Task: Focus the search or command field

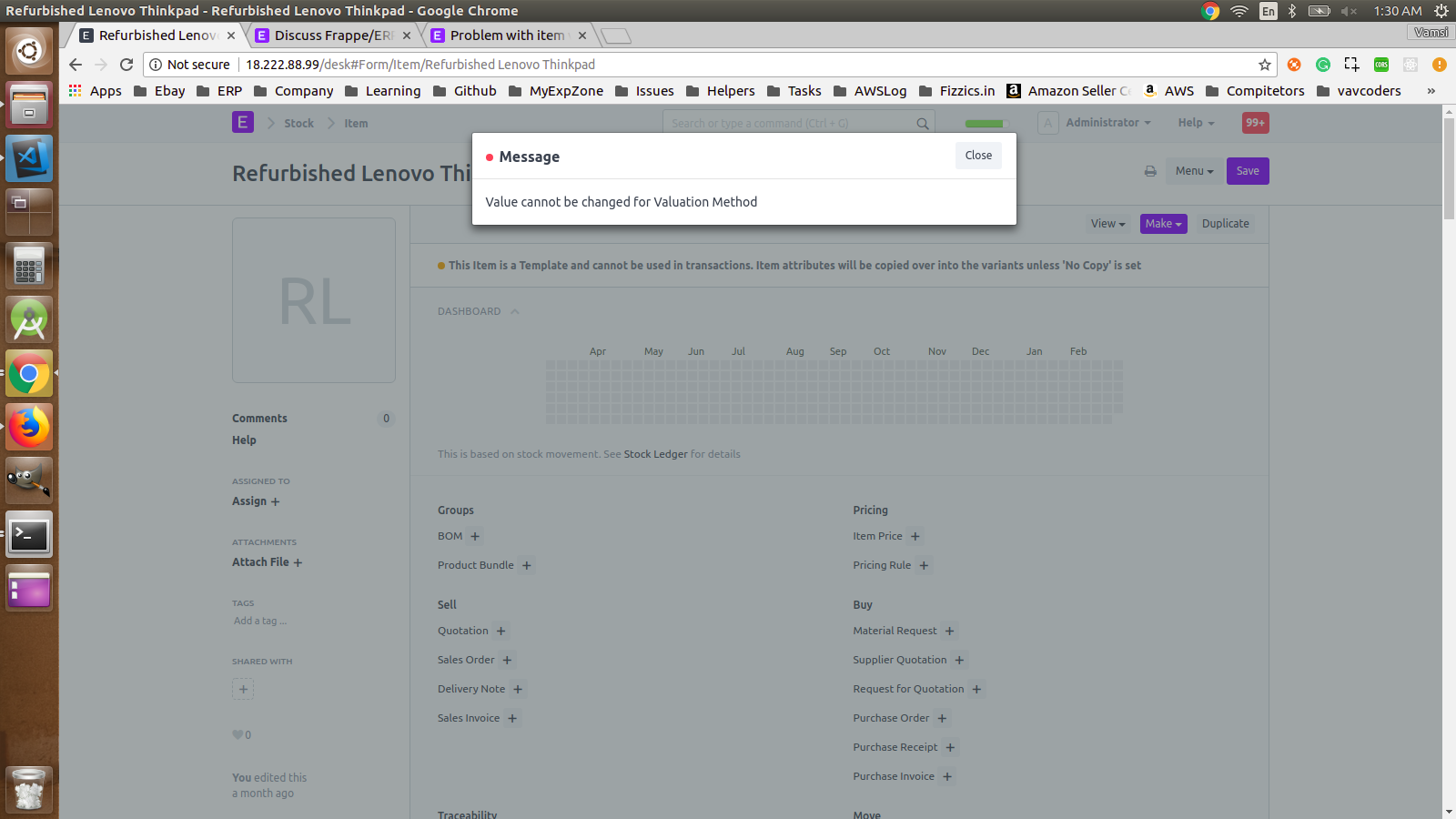Action: click(799, 124)
